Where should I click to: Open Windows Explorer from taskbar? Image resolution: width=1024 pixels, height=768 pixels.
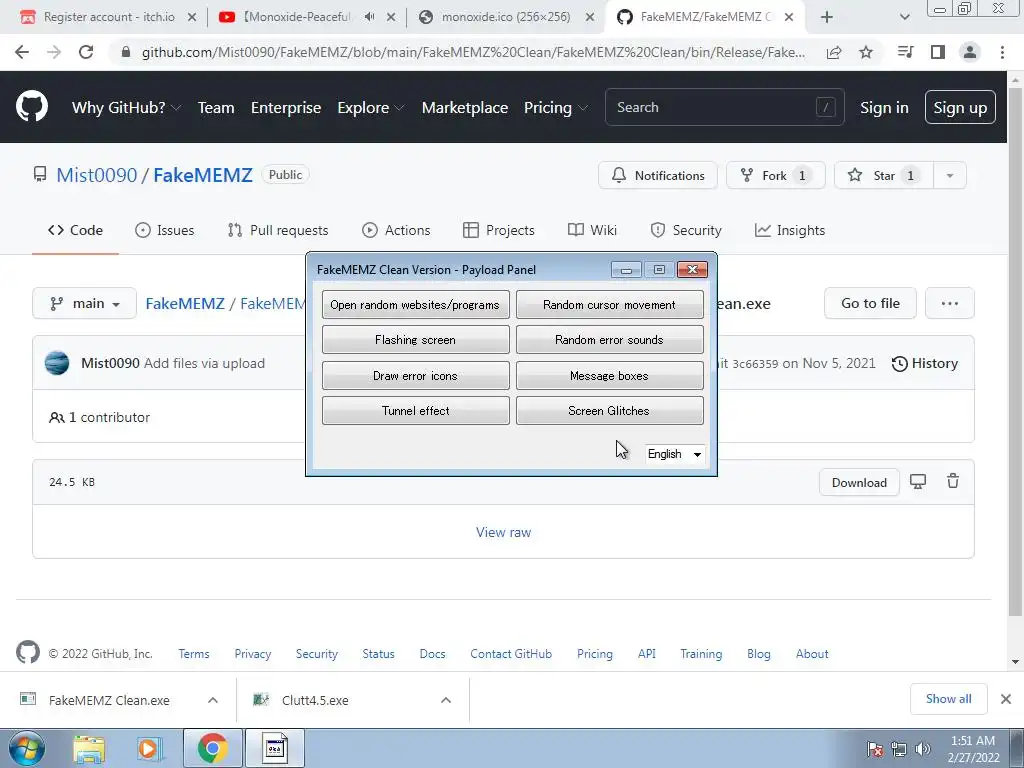[x=89, y=748]
